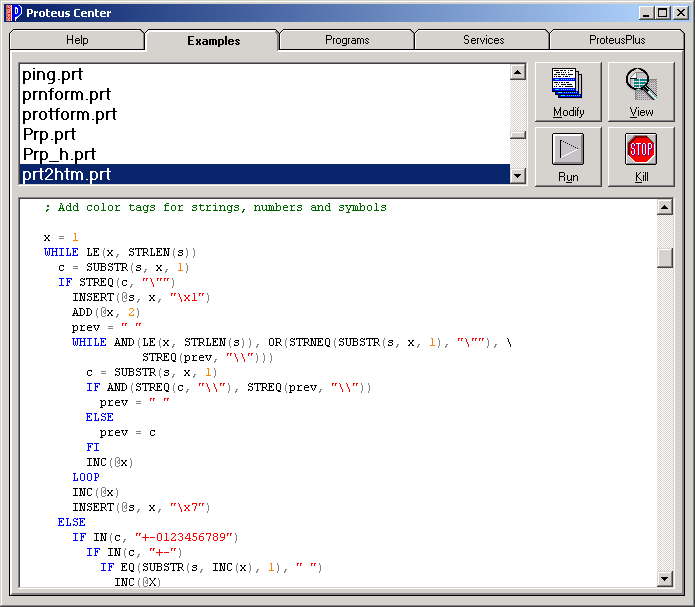Open the ProteusPlus tab

pyautogui.click(x=617, y=40)
